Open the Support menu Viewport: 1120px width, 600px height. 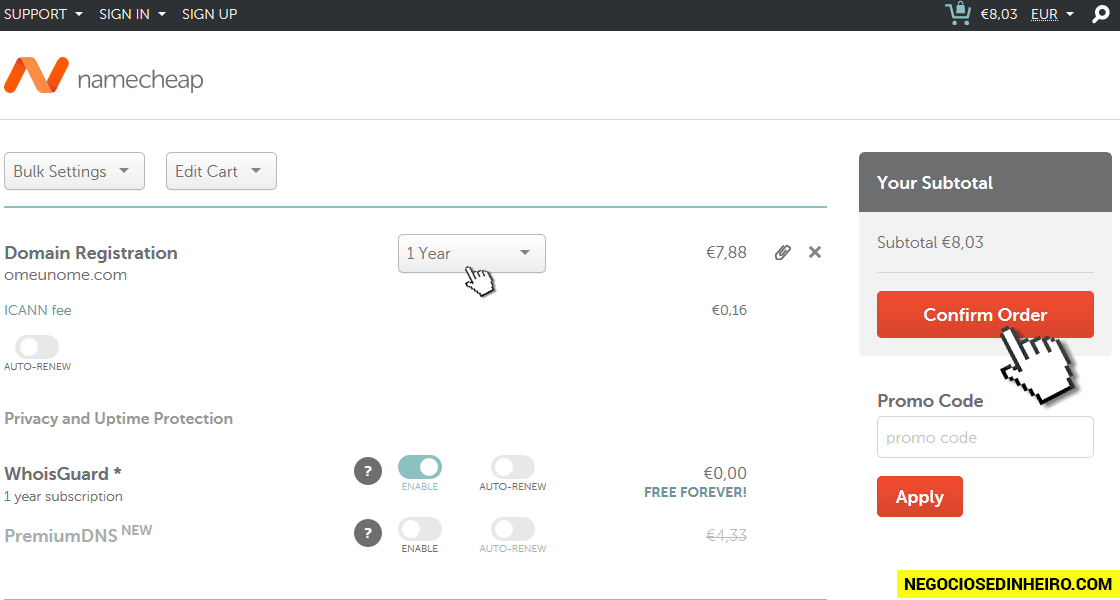[x=44, y=14]
